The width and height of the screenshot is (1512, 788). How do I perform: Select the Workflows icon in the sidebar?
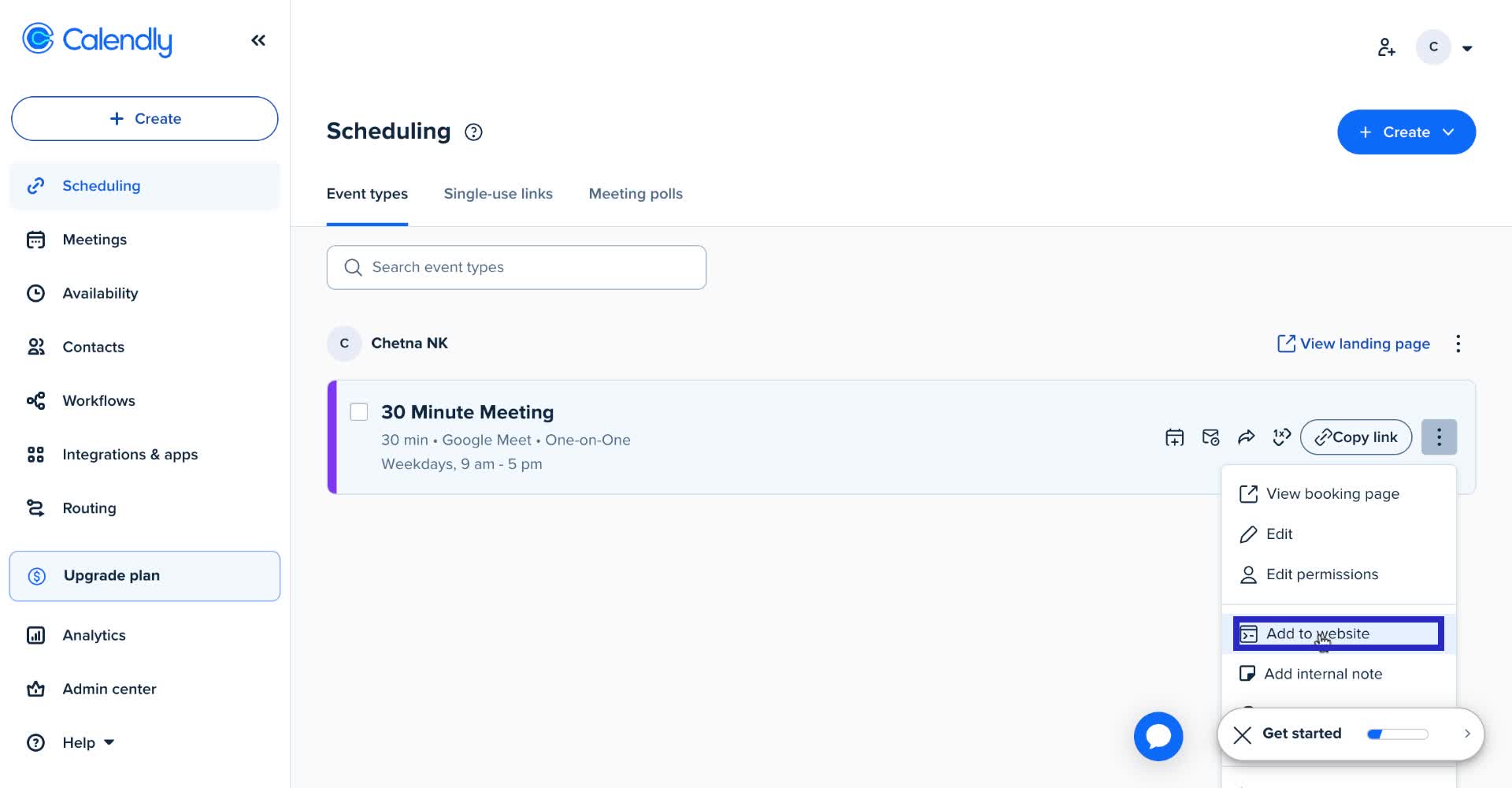point(36,400)
